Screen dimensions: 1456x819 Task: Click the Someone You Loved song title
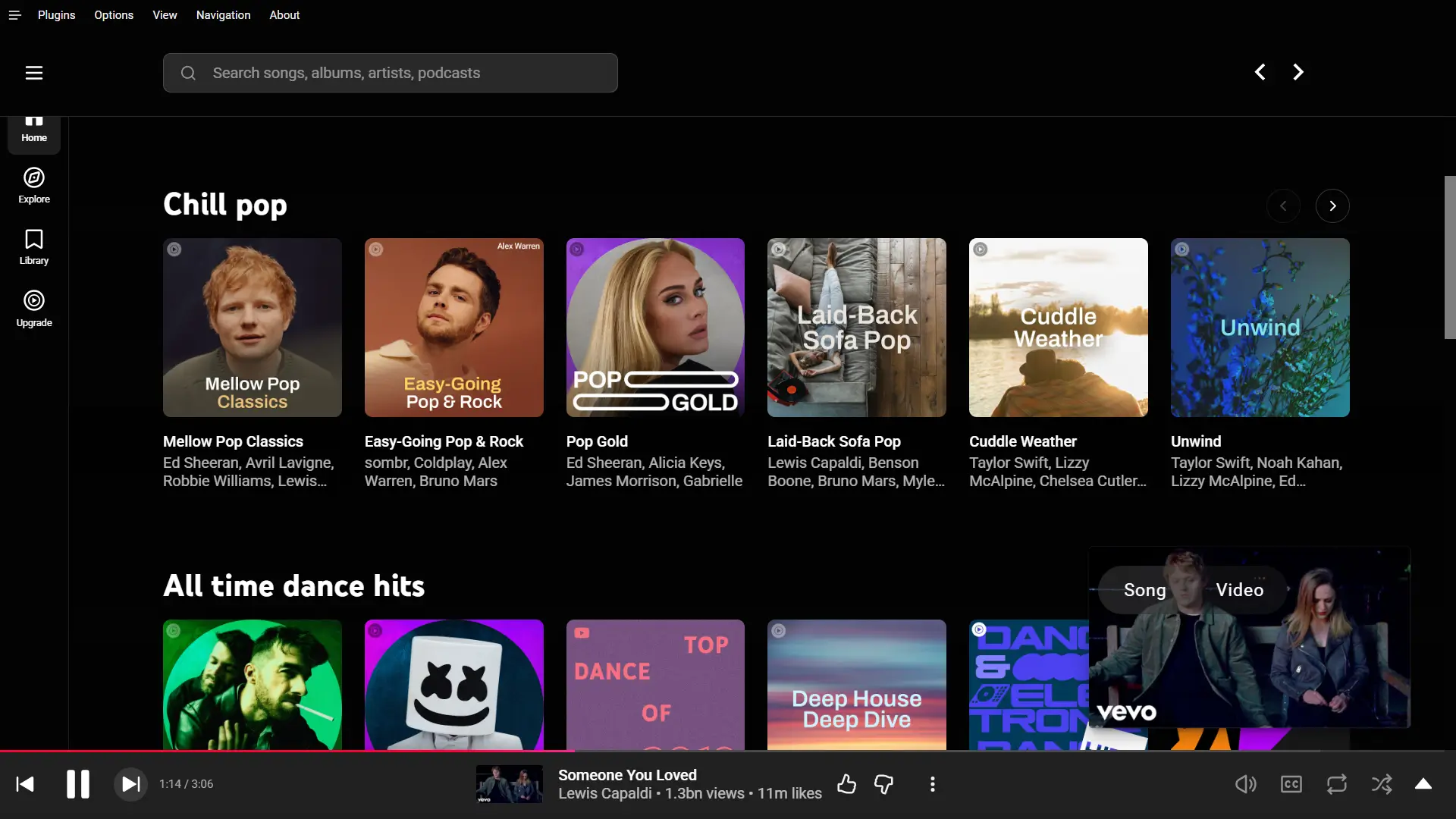coord(627,775)
